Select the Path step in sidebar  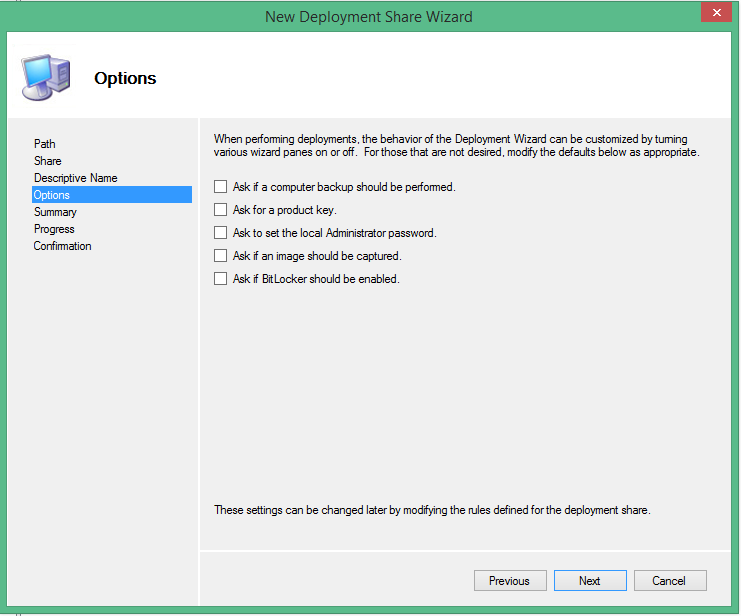click(x=45, y=144)
